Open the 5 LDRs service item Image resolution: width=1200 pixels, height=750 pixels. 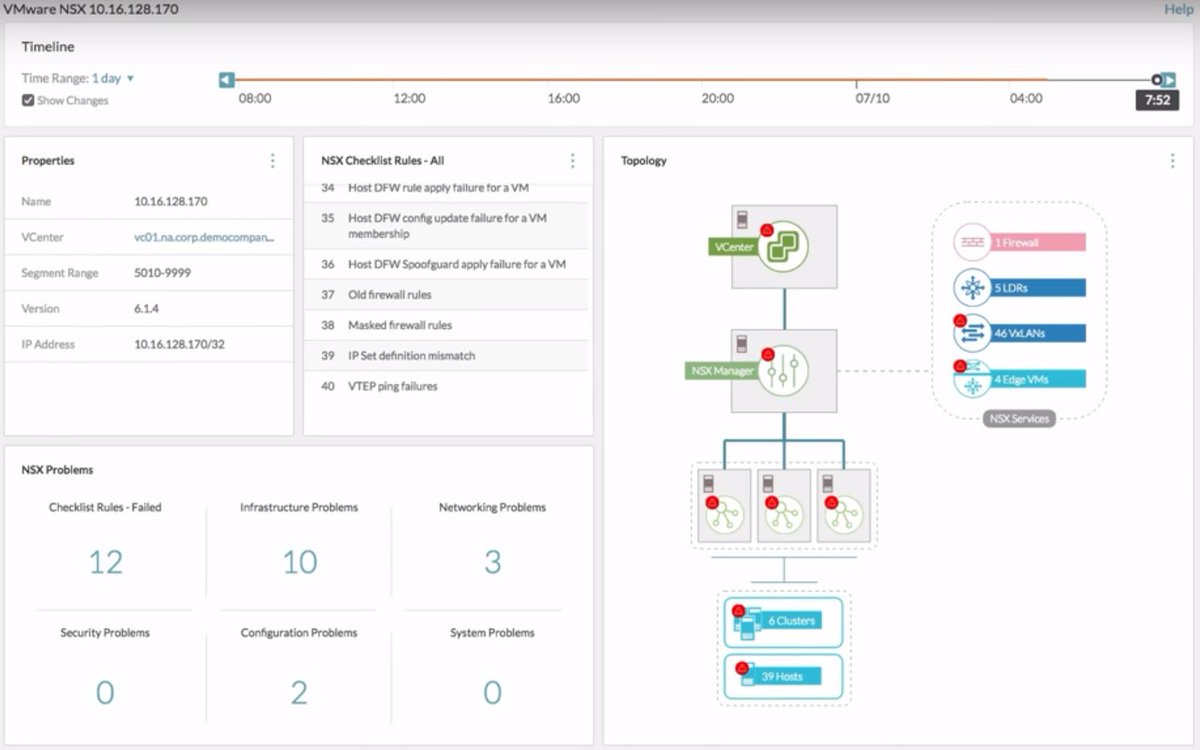1020,288
